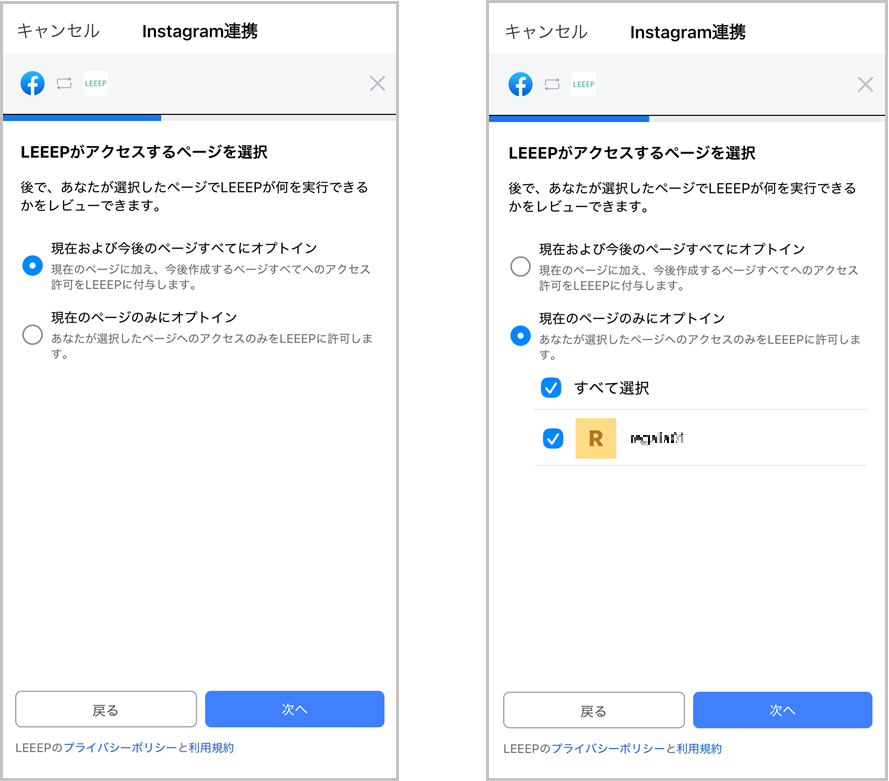The width and height of the screenshot is (889, 781).
Task: Click the Facebook logo in right panel
Action: tap(520, 84)
